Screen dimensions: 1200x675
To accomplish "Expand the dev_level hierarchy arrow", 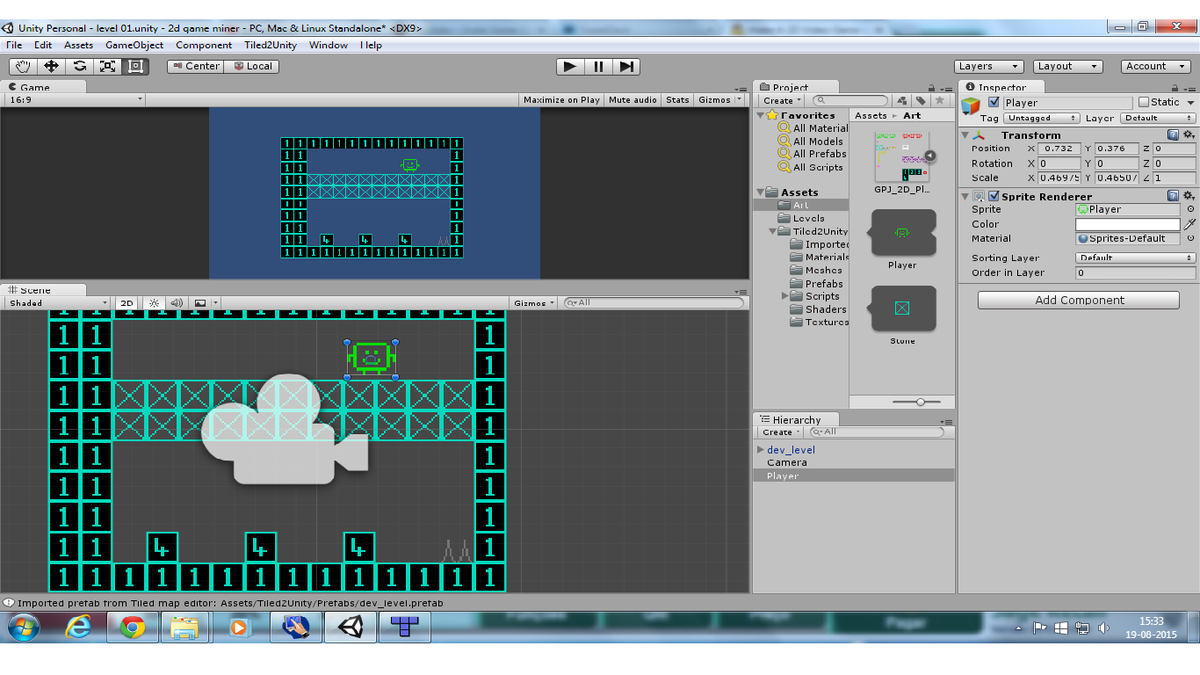I will 760,450.
